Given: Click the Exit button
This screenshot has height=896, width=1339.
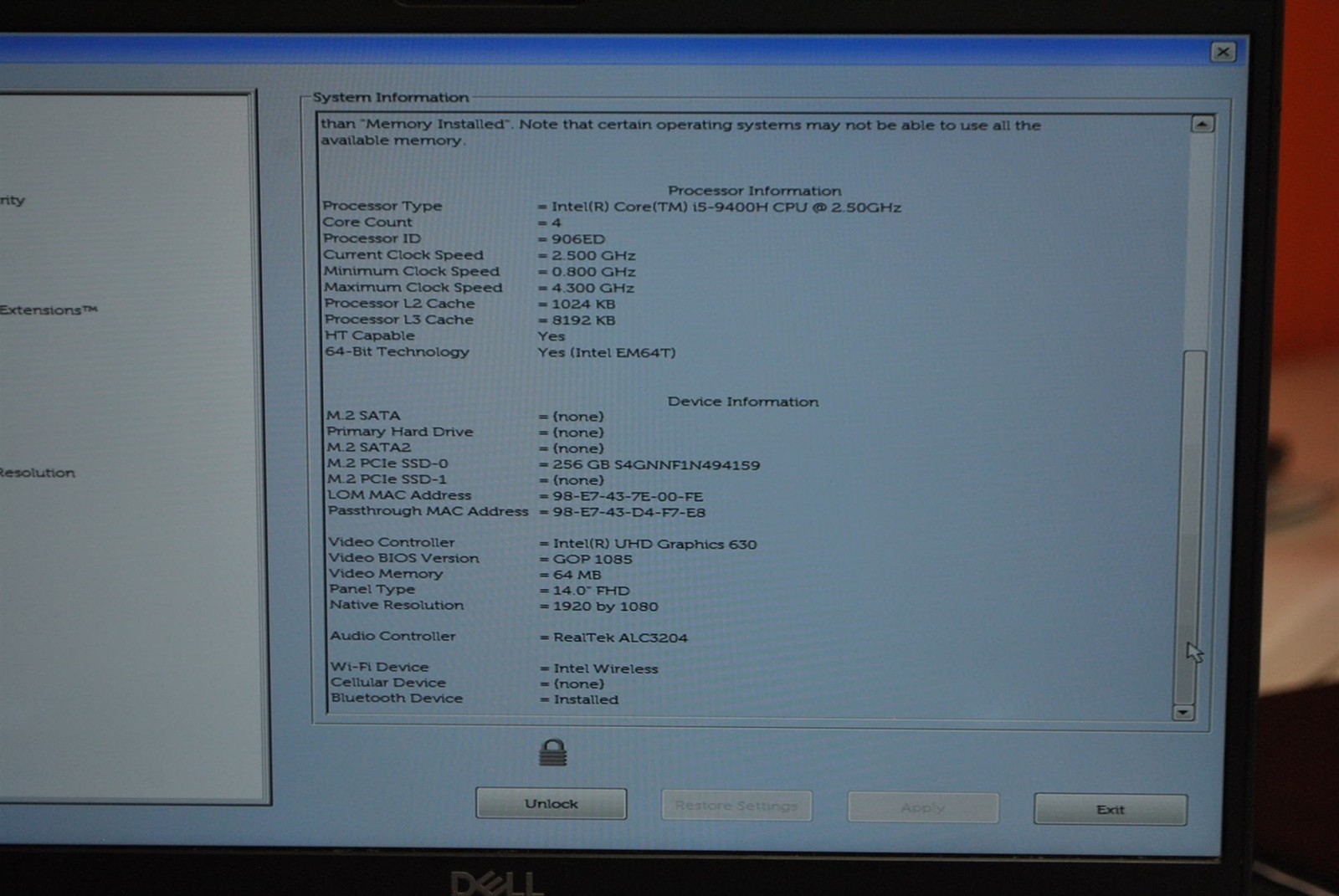Looking at the screenshot, I should (1110, 809).
